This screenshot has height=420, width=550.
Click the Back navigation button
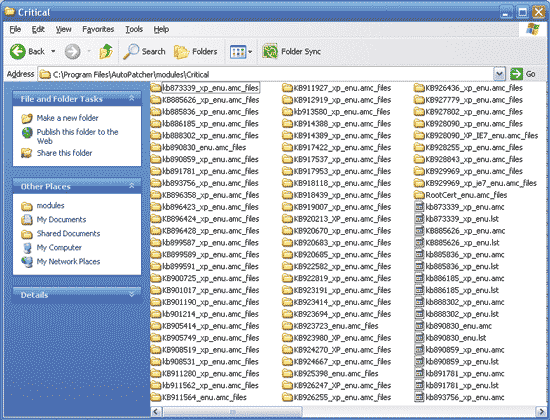tap(27, 52)
